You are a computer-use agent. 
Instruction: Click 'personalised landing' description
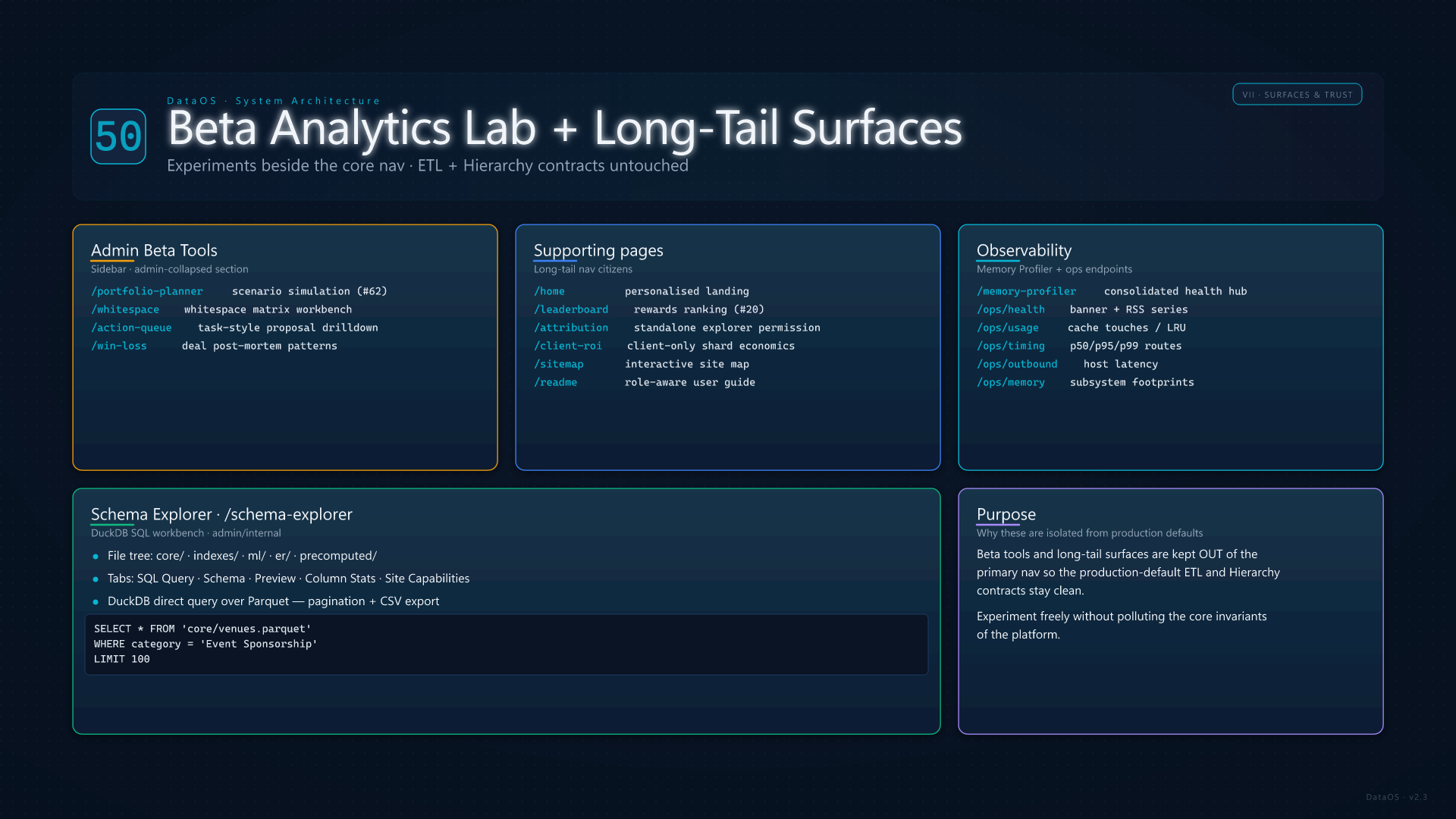(687, 291)
